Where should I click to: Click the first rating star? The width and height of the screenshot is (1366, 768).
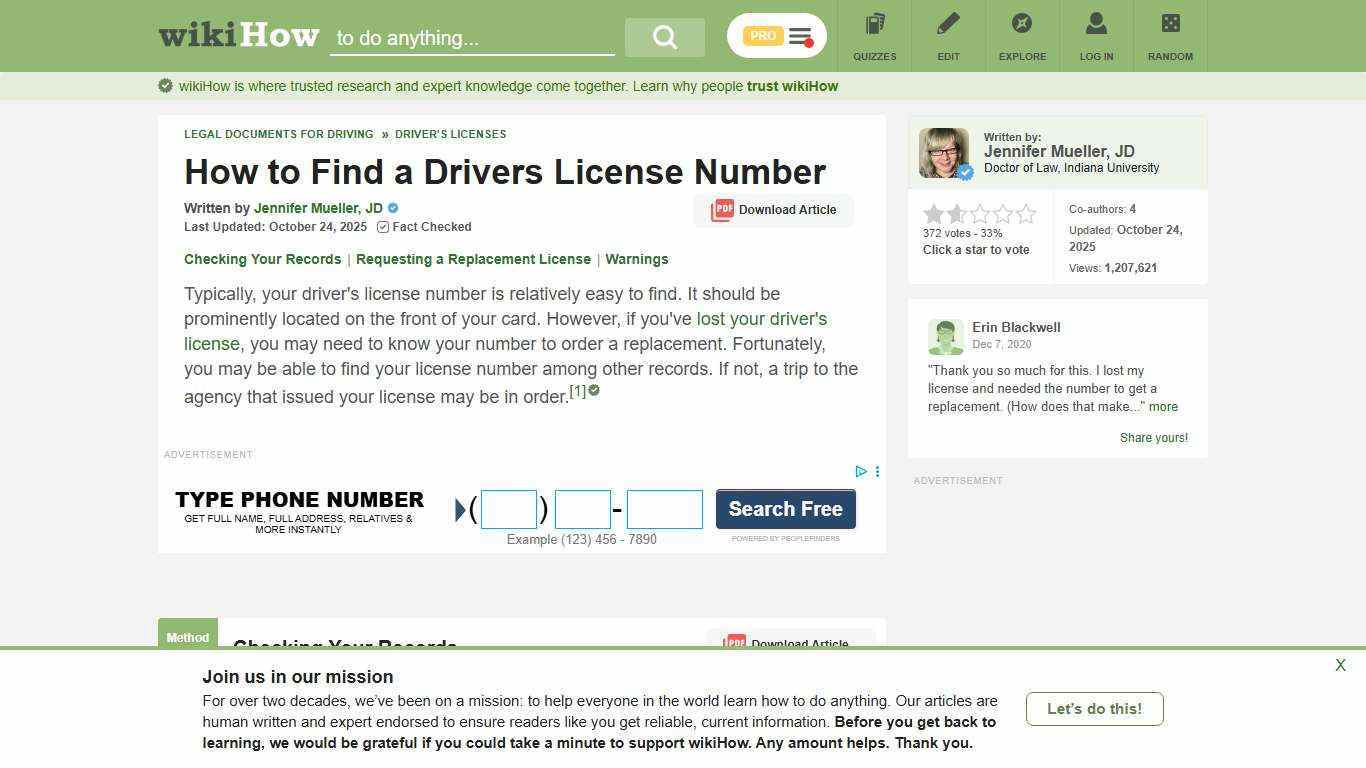click(x=931, y=213)
